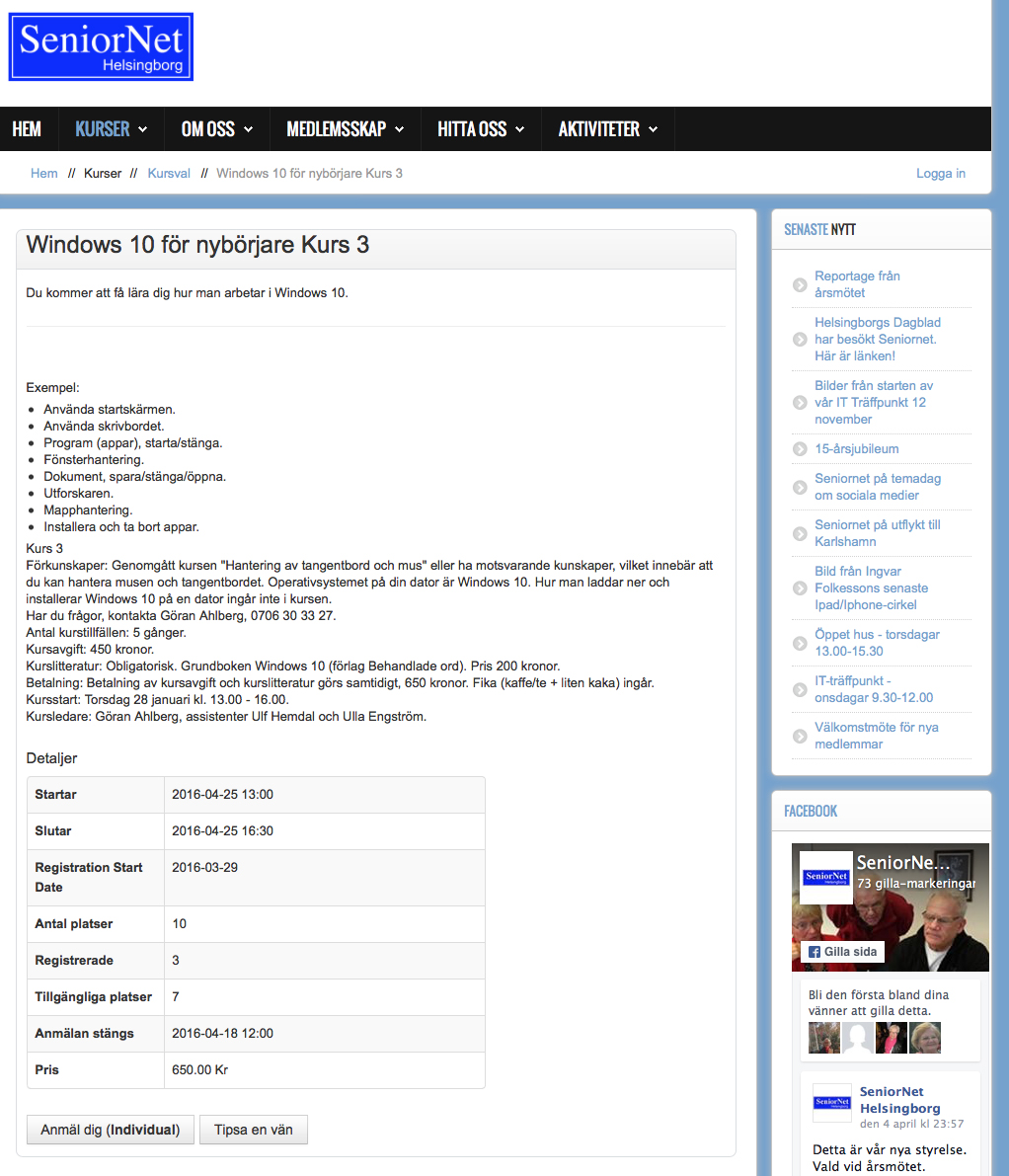
Task: Click the arrow bullet beside IT-träffpunkt onsdagar
Action: (x=800, y=690)
